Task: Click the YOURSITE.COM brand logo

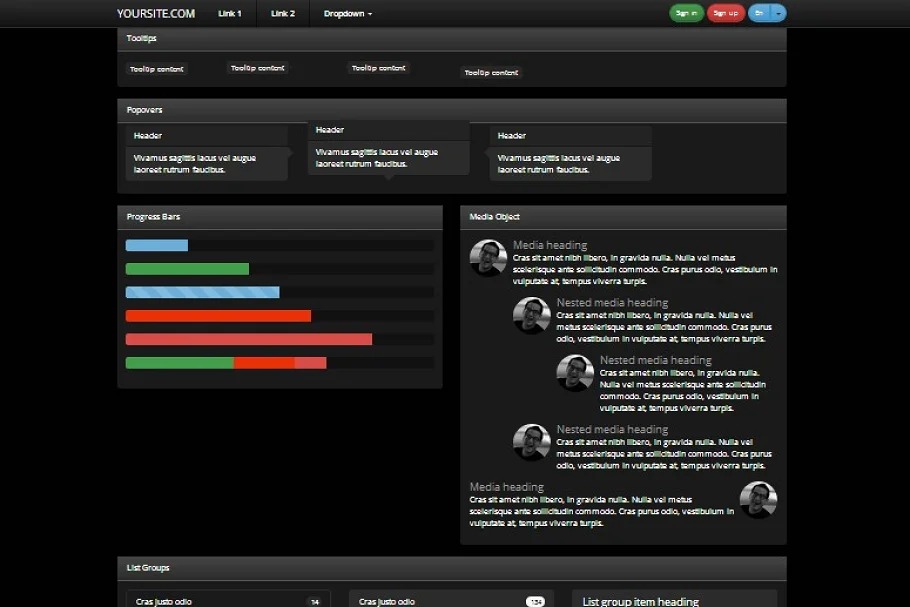Action: pos(156,13)
